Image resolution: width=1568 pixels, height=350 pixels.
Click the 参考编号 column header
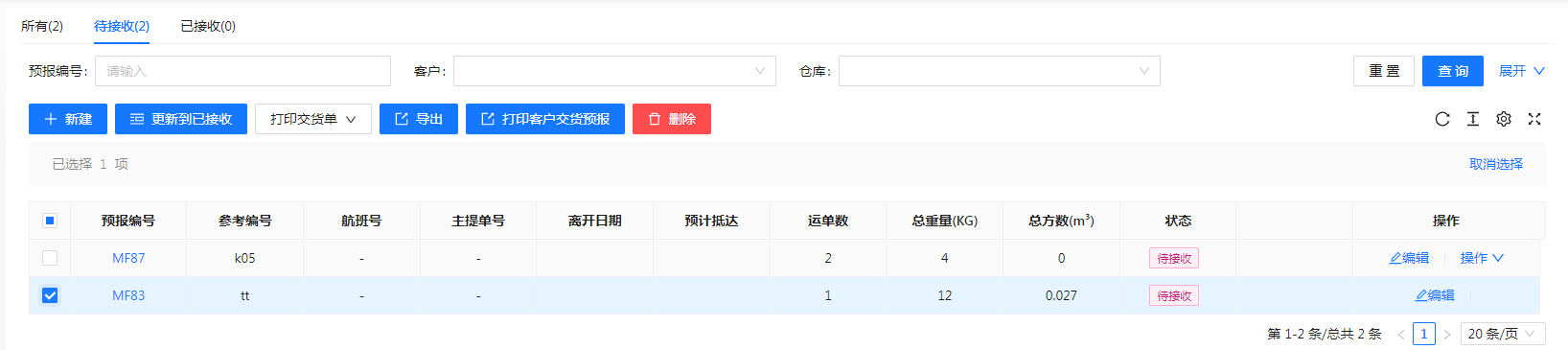tap(245, 221)
